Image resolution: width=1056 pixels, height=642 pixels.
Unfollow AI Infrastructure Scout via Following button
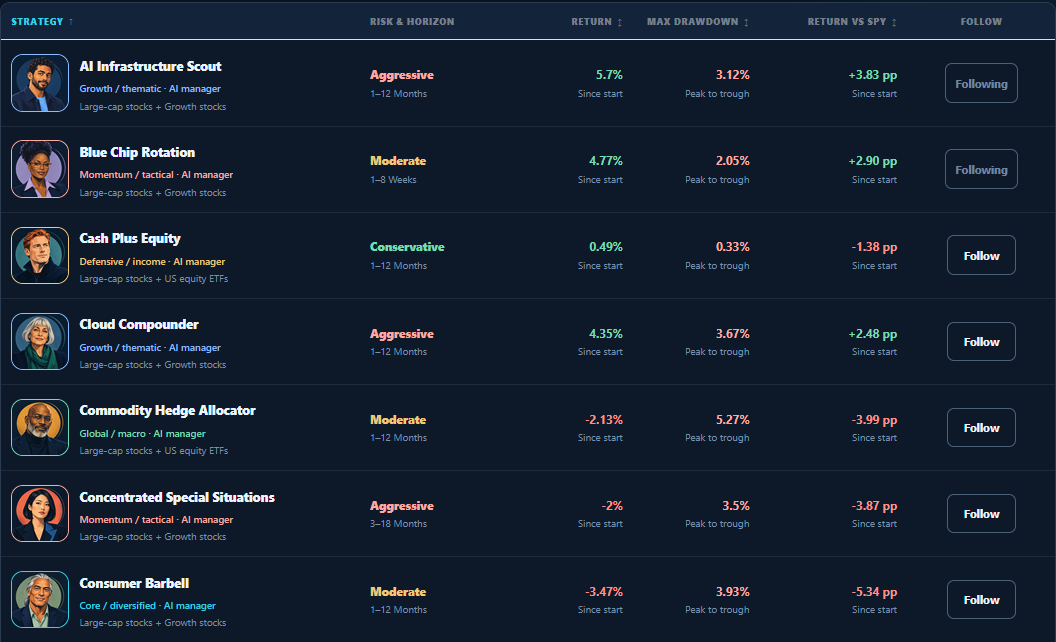[x=981, y=84]
